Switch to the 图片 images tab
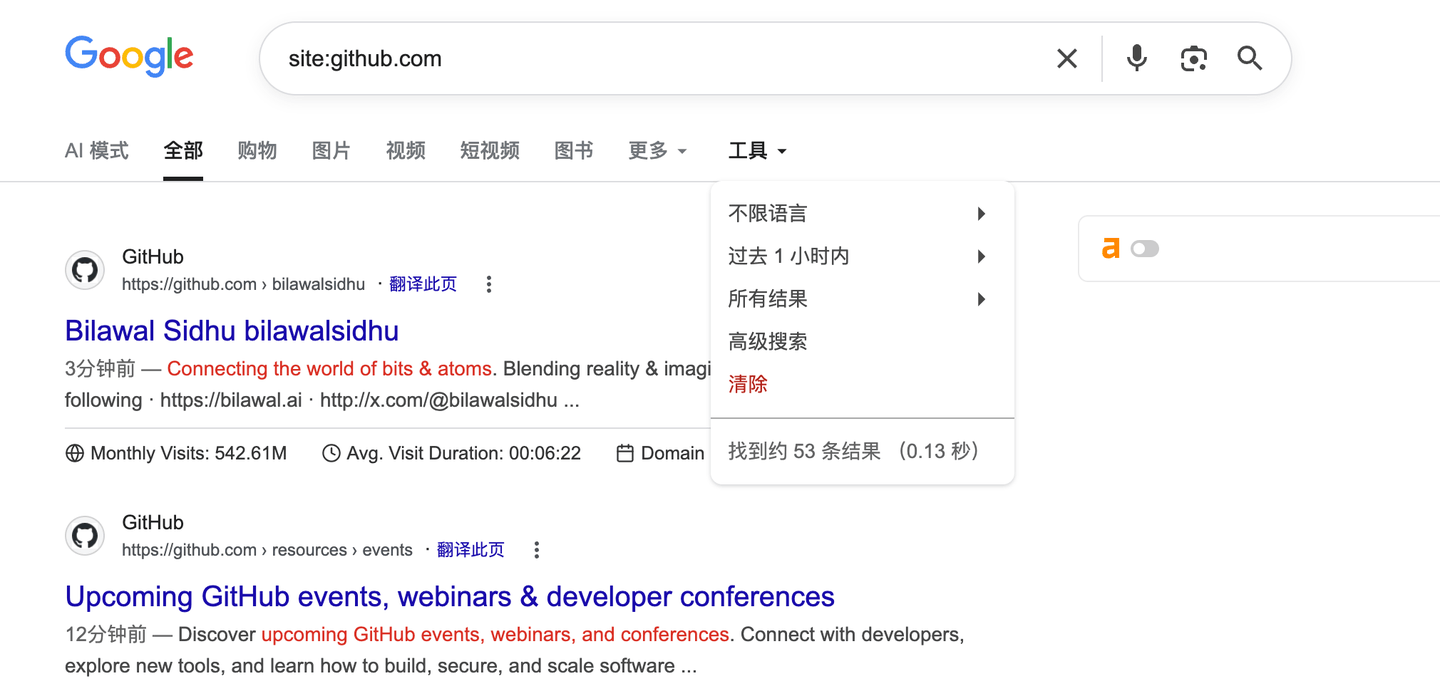Screen dimensions: 1440x691 click(331, 151)
